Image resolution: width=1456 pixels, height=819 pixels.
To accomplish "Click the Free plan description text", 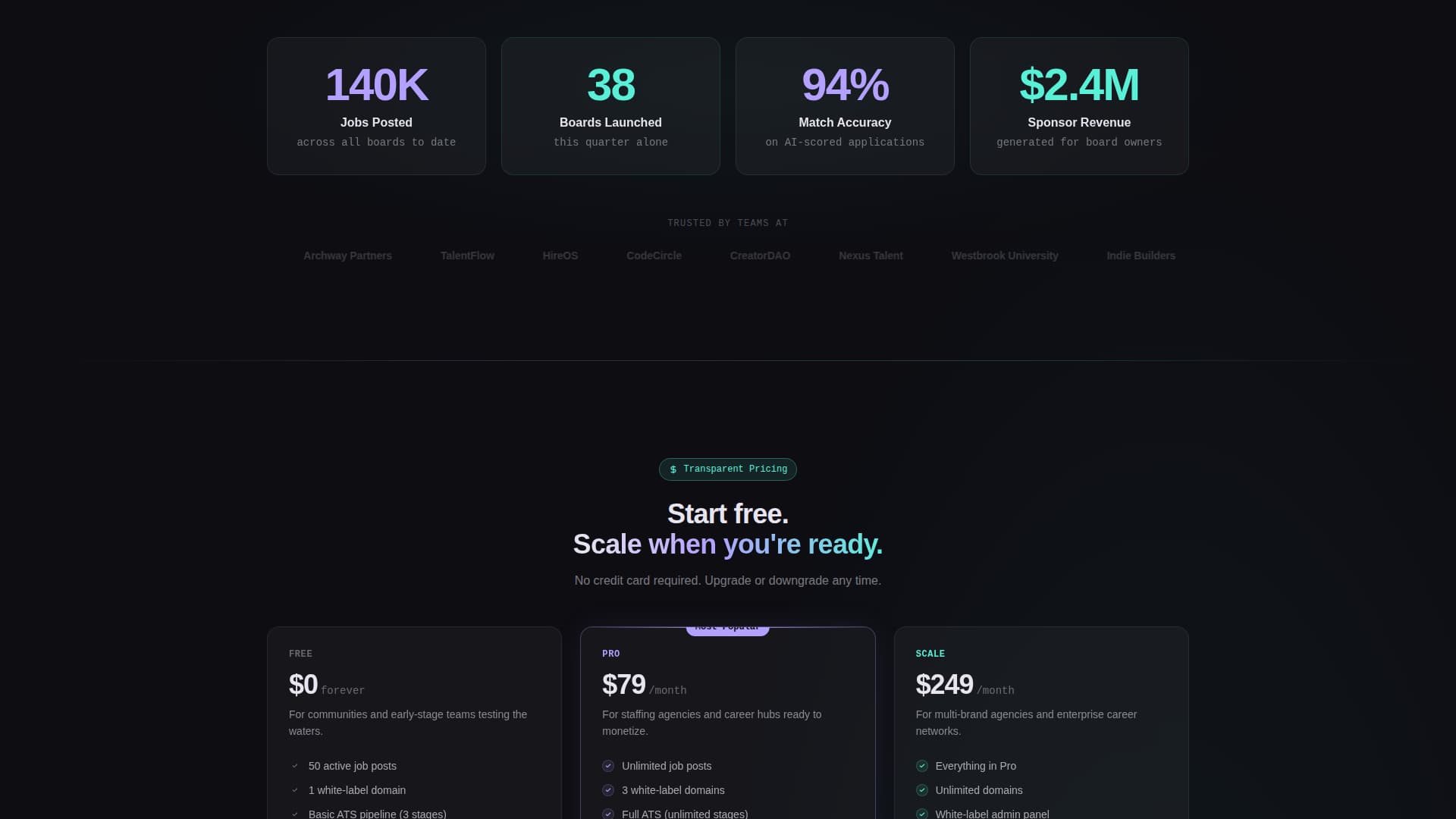I will [x=408, y=723].
